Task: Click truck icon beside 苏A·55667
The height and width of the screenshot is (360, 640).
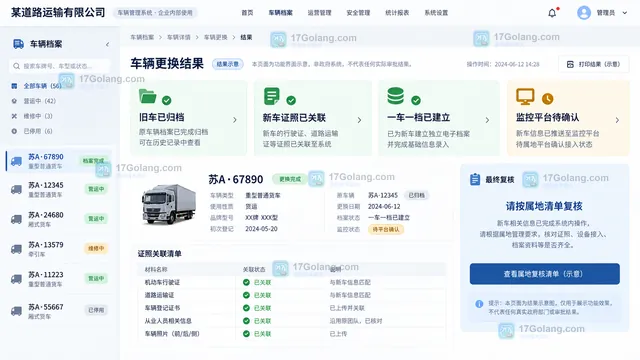Action: tap(16, 311)
